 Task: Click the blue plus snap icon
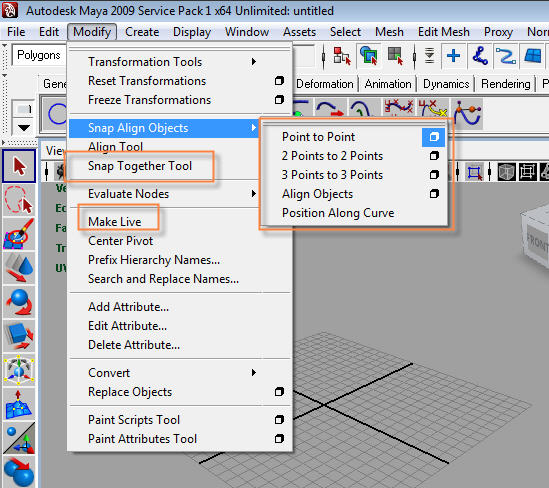[453, 56]
